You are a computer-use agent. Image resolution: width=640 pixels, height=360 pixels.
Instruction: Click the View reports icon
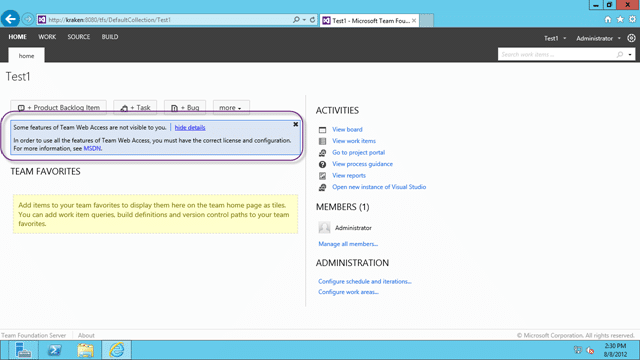pyautogui.click(x=322, y=176)
